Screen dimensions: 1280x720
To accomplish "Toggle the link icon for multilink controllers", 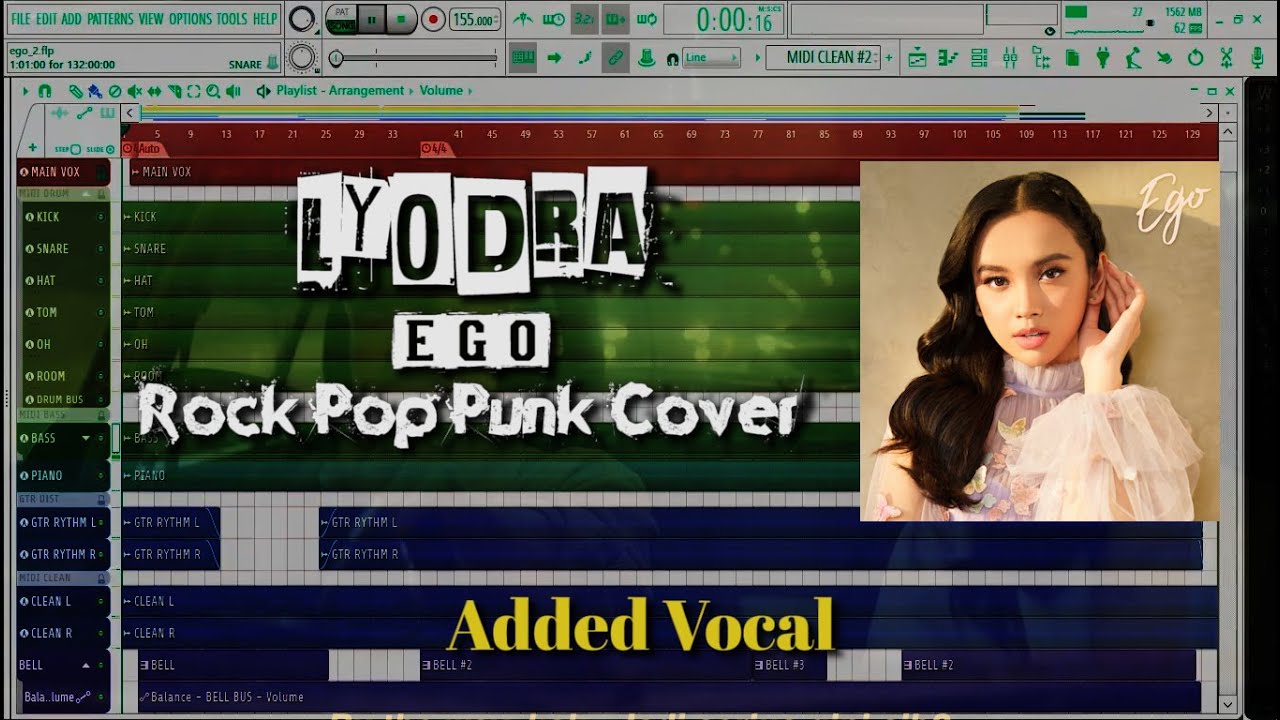I will coord(616,58).
